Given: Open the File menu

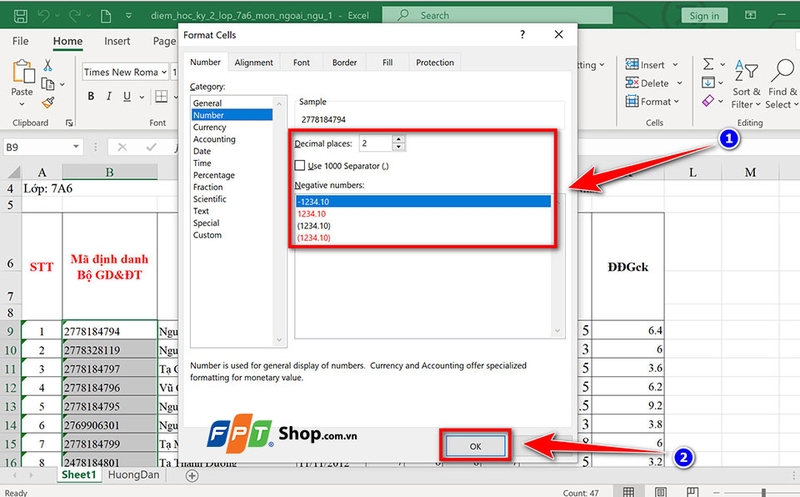Looking at the screenshot, I should [x=20, y=41].
